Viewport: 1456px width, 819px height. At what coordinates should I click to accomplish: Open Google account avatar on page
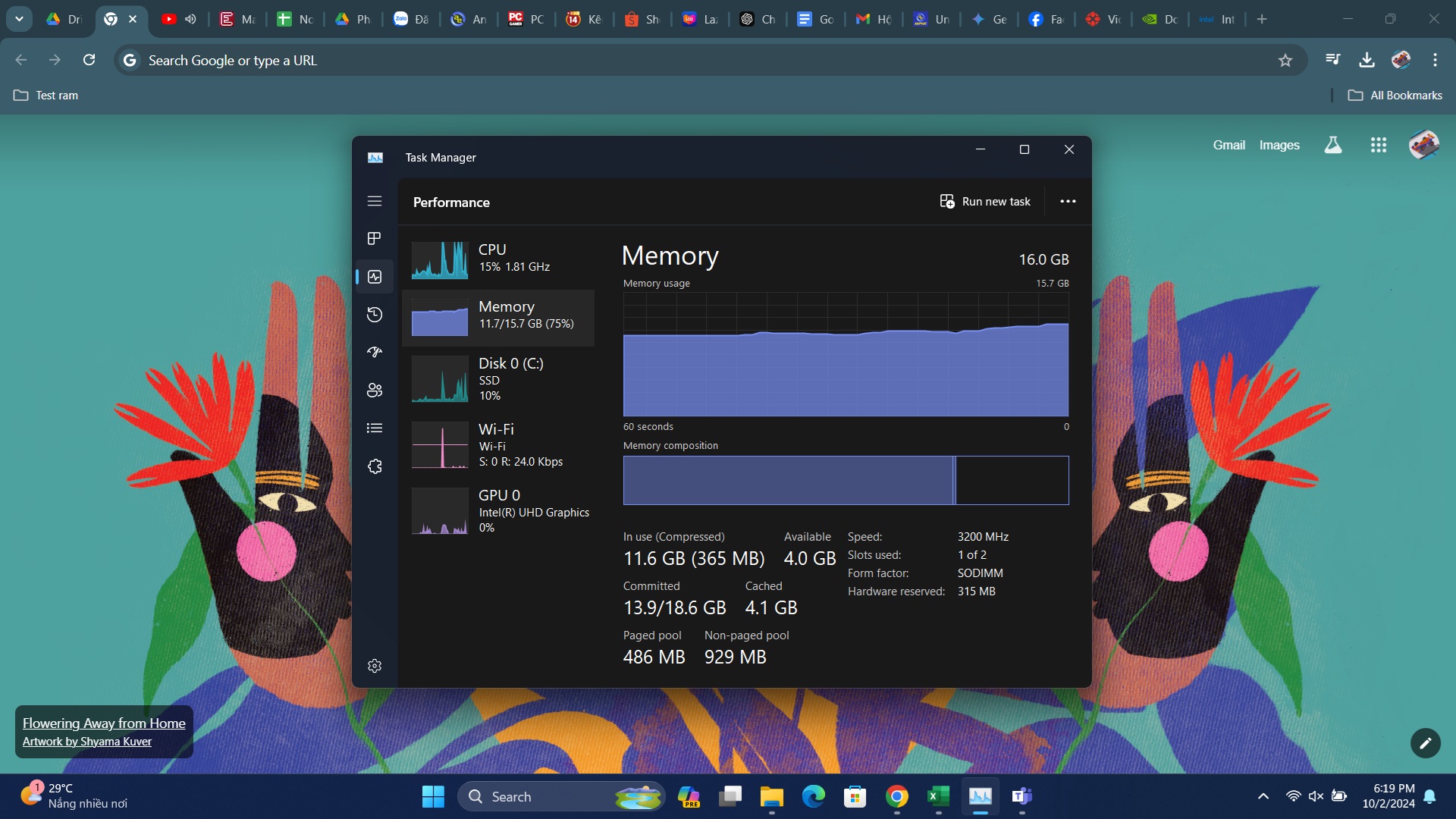pos(1424,144)
